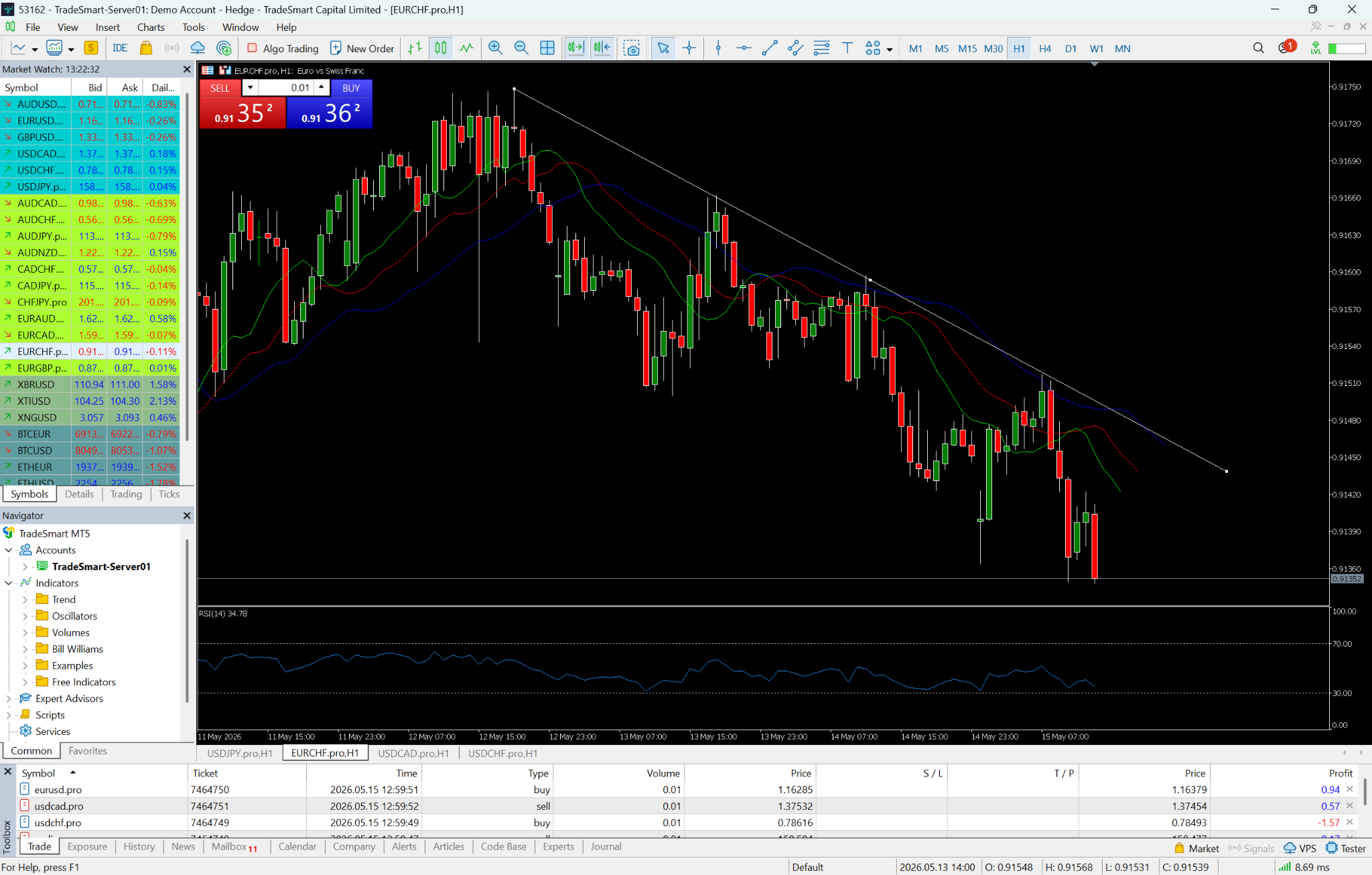Select the XBRUSD row in Market Watch
This screenshot has height=875, width=1372.
point(90,385)
